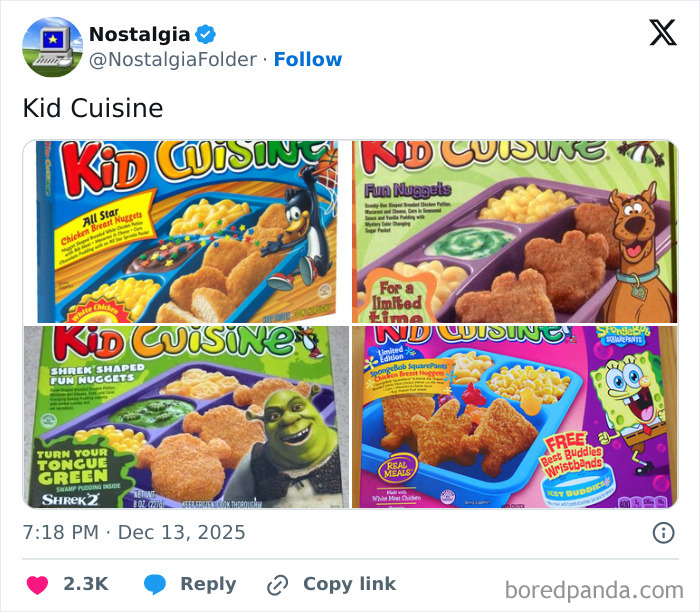Click the blue verified badge
Screen dimensions: 700x612
pyautogui.click(x=206, y=34)
